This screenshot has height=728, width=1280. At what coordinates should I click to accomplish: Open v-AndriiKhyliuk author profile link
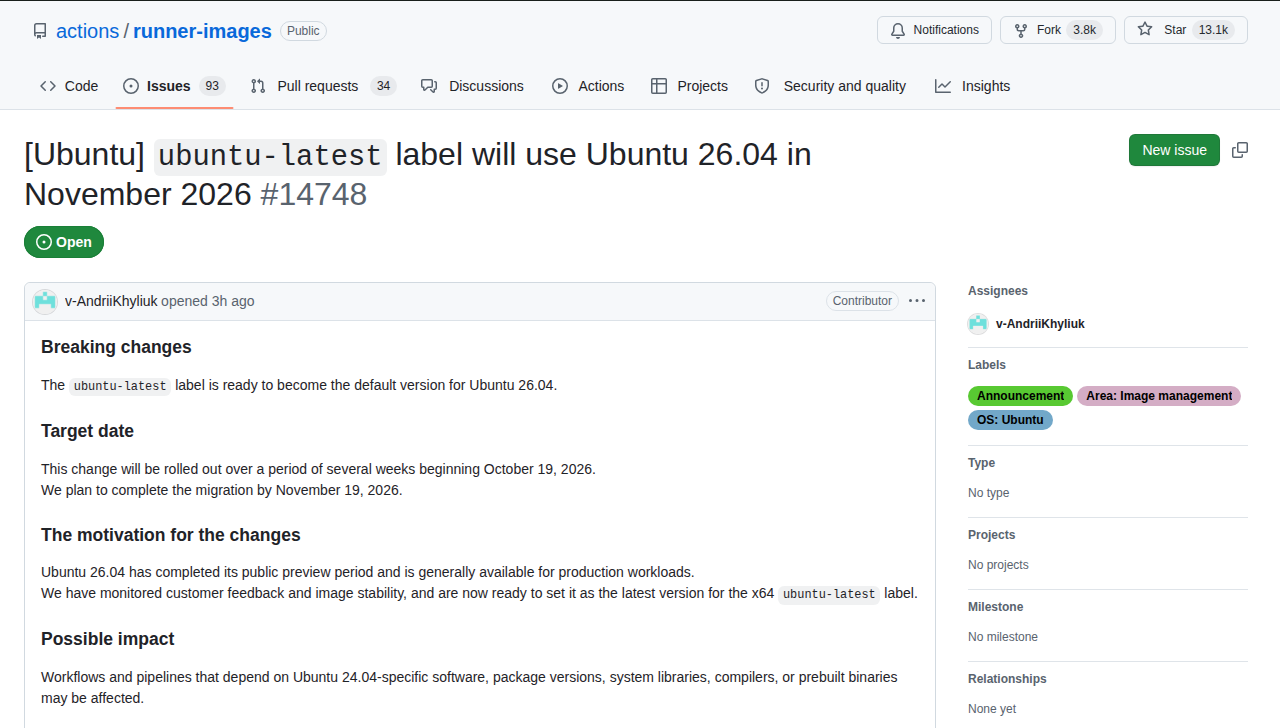tap(111, 301)
